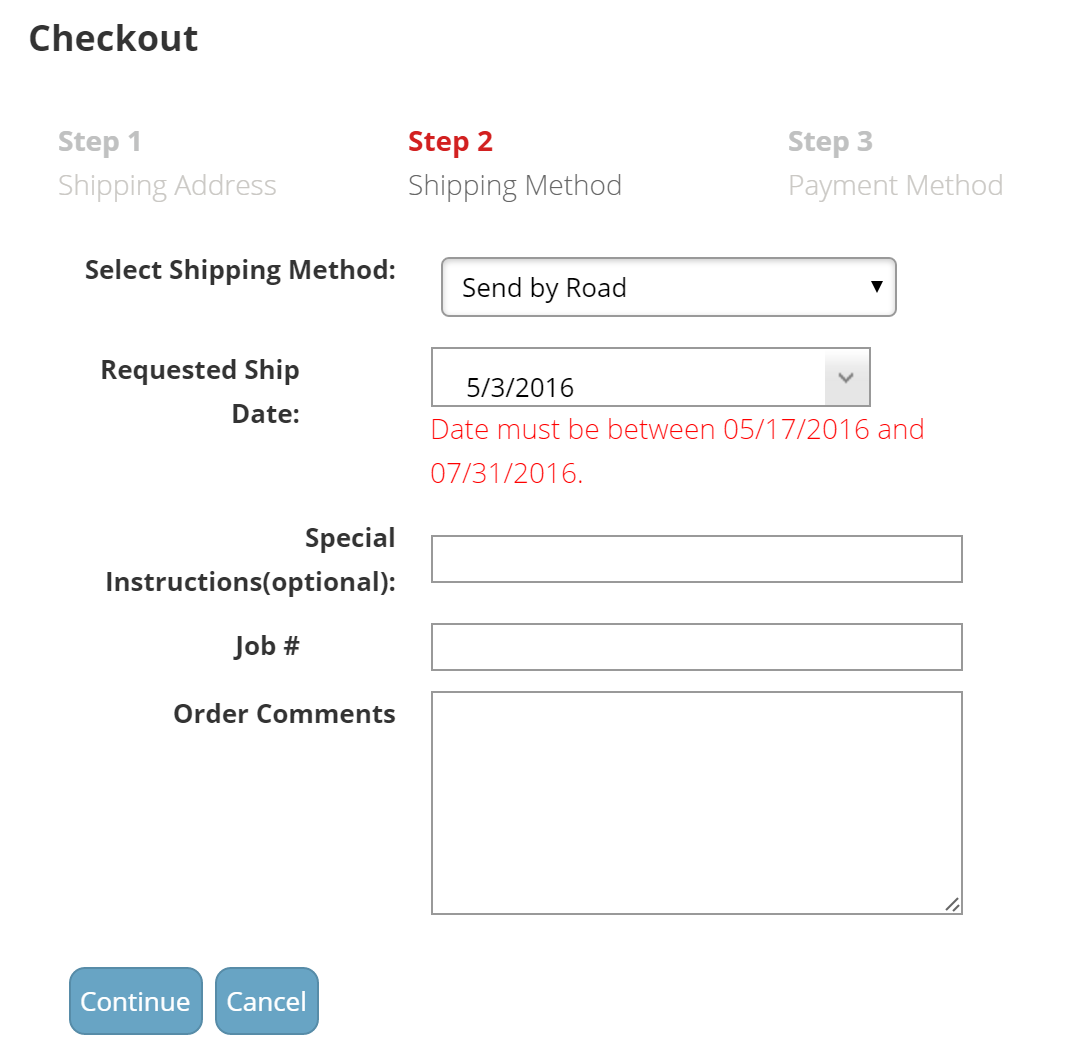Image resolution: width=1084 pixels, height=1045 pixels.
Task: Open the Select Shipping Method dropdown
Action: coord(669,287)
